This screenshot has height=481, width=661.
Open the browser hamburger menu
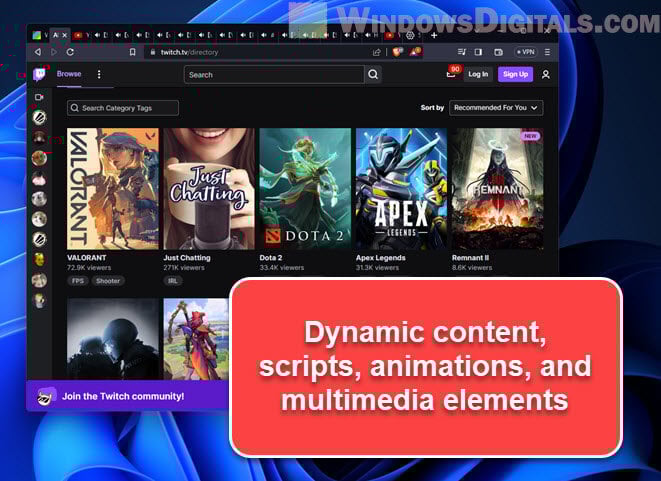coord(547,52)
